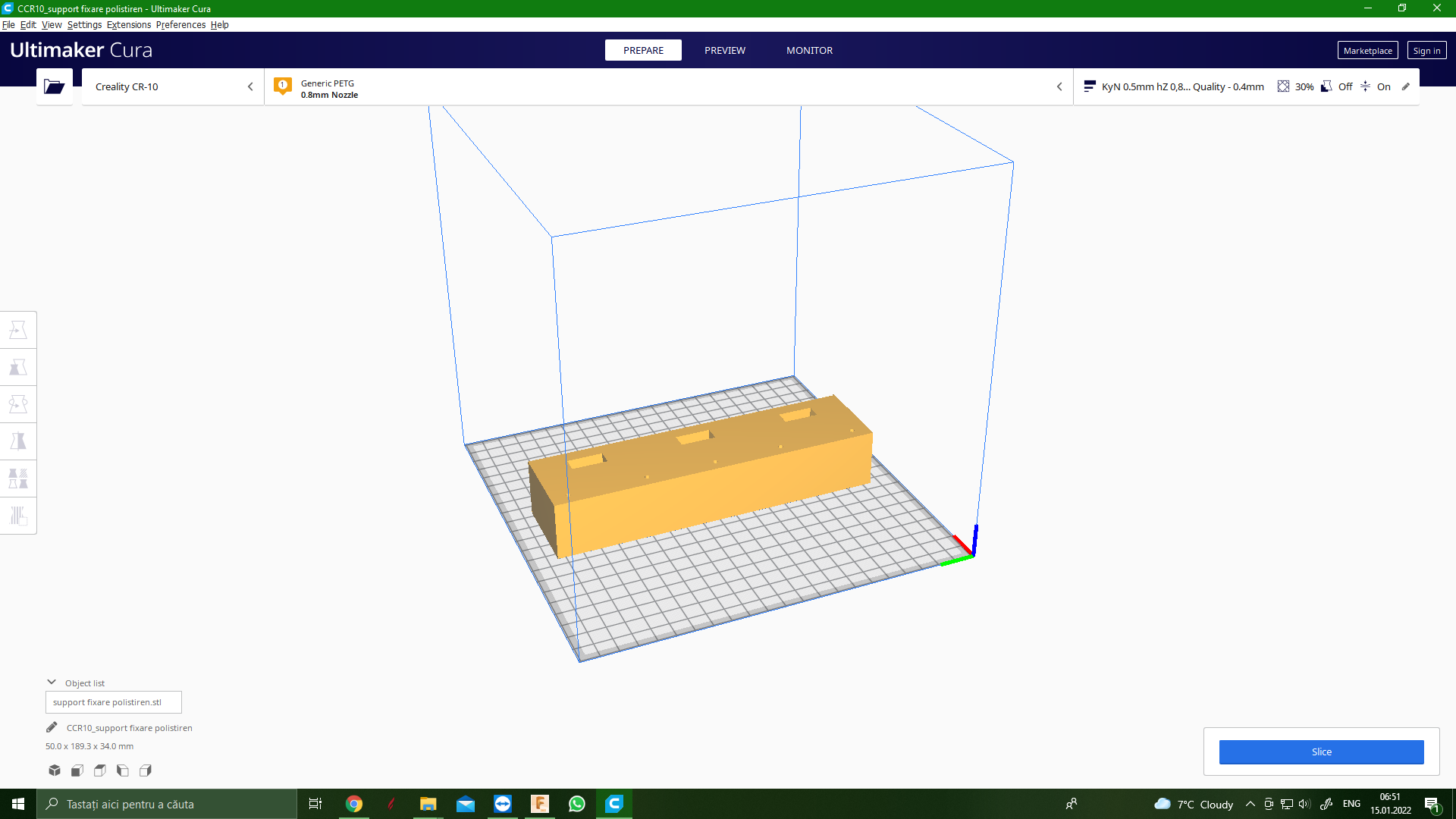1456x819 pixels.
Task: Open file with folder icon
Action: [54, 86]
